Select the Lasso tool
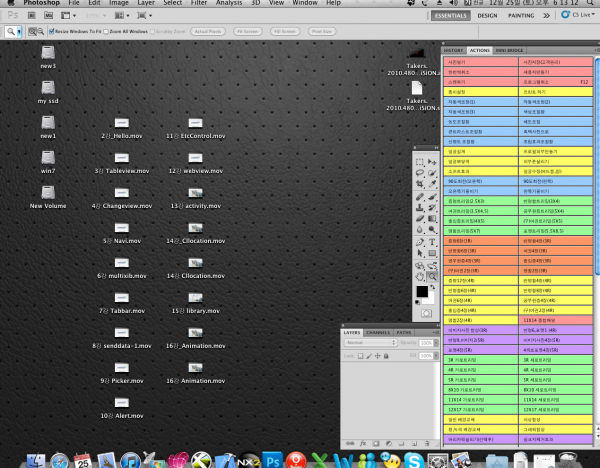 coord(420,173)
